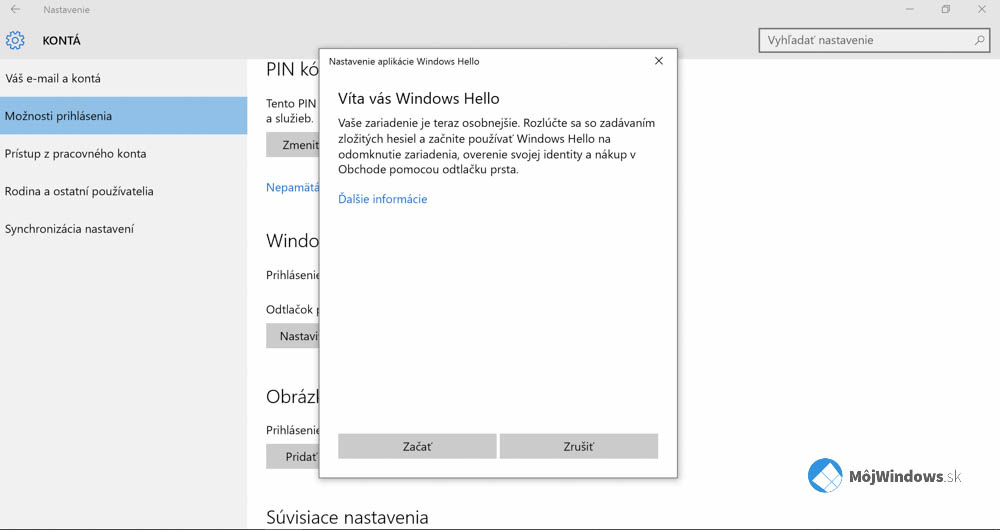This screenshot has width=1000, height=530.
Task: Click the Nastavenie aplikácie Windows Hello title
Action: pos(404,62)
